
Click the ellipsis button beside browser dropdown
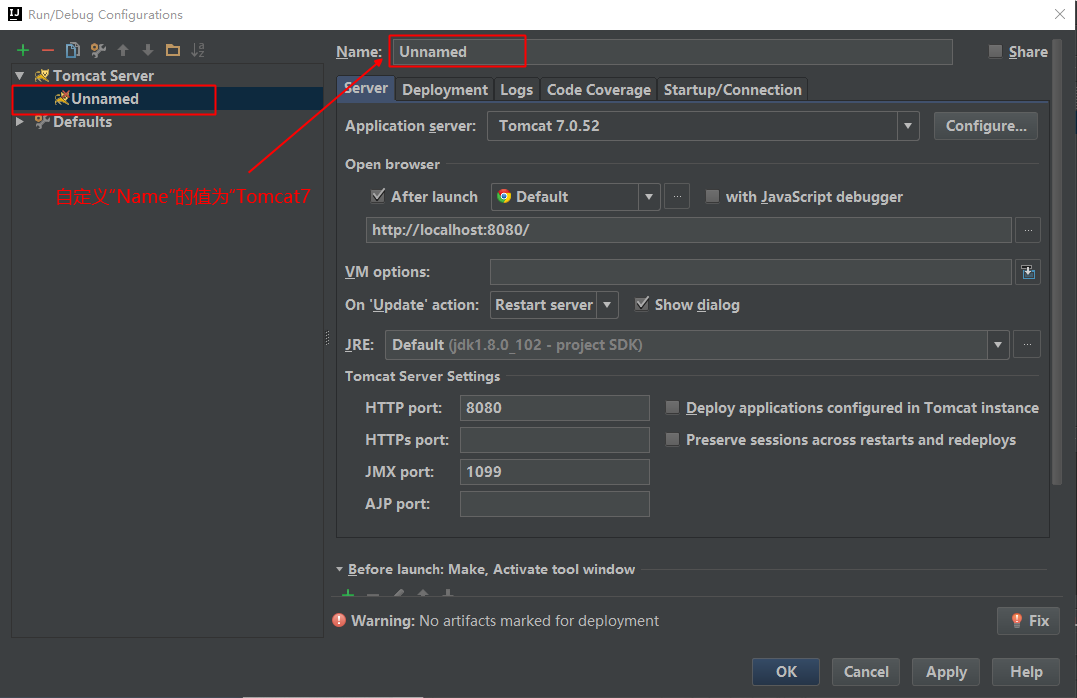677,197
